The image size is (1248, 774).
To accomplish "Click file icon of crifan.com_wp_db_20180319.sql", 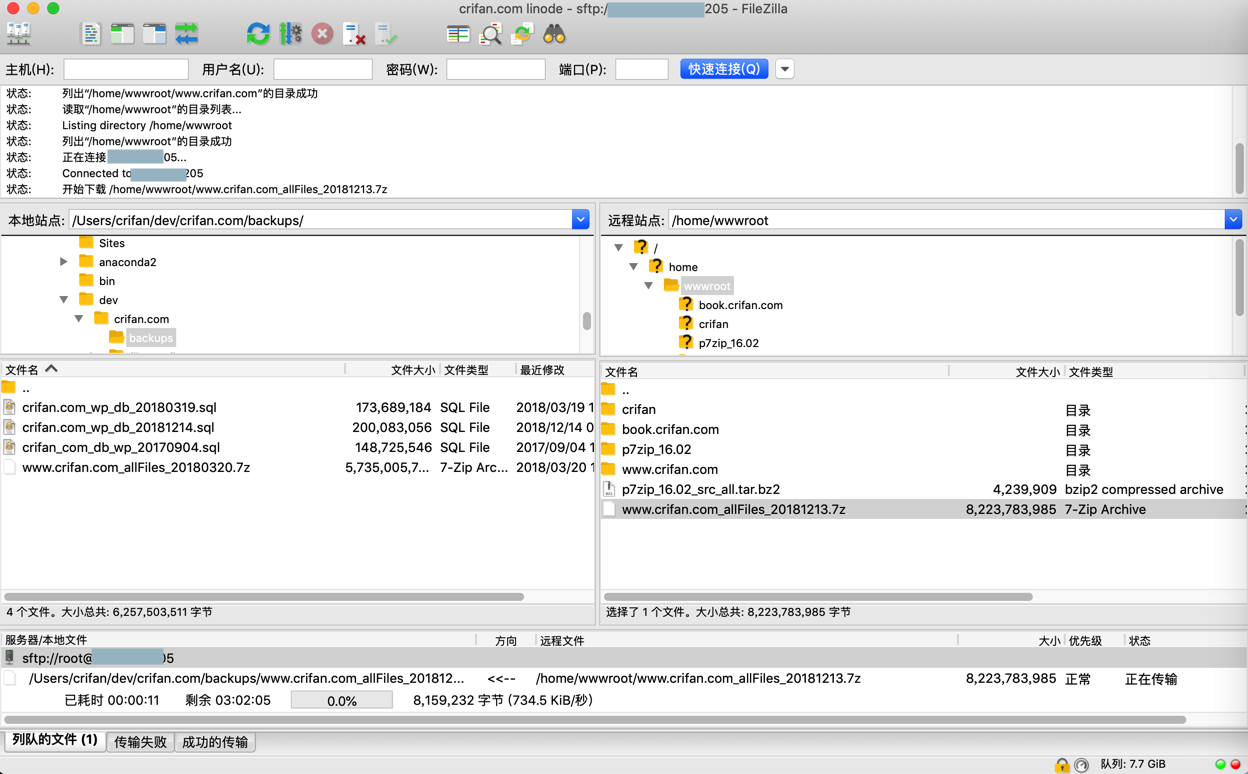I will click(x=10, y=407).
